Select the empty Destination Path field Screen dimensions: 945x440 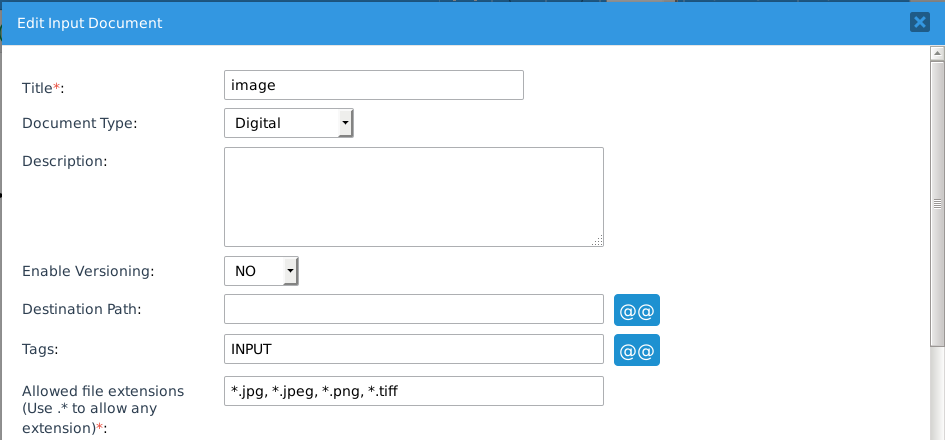[x=413, y=310]
